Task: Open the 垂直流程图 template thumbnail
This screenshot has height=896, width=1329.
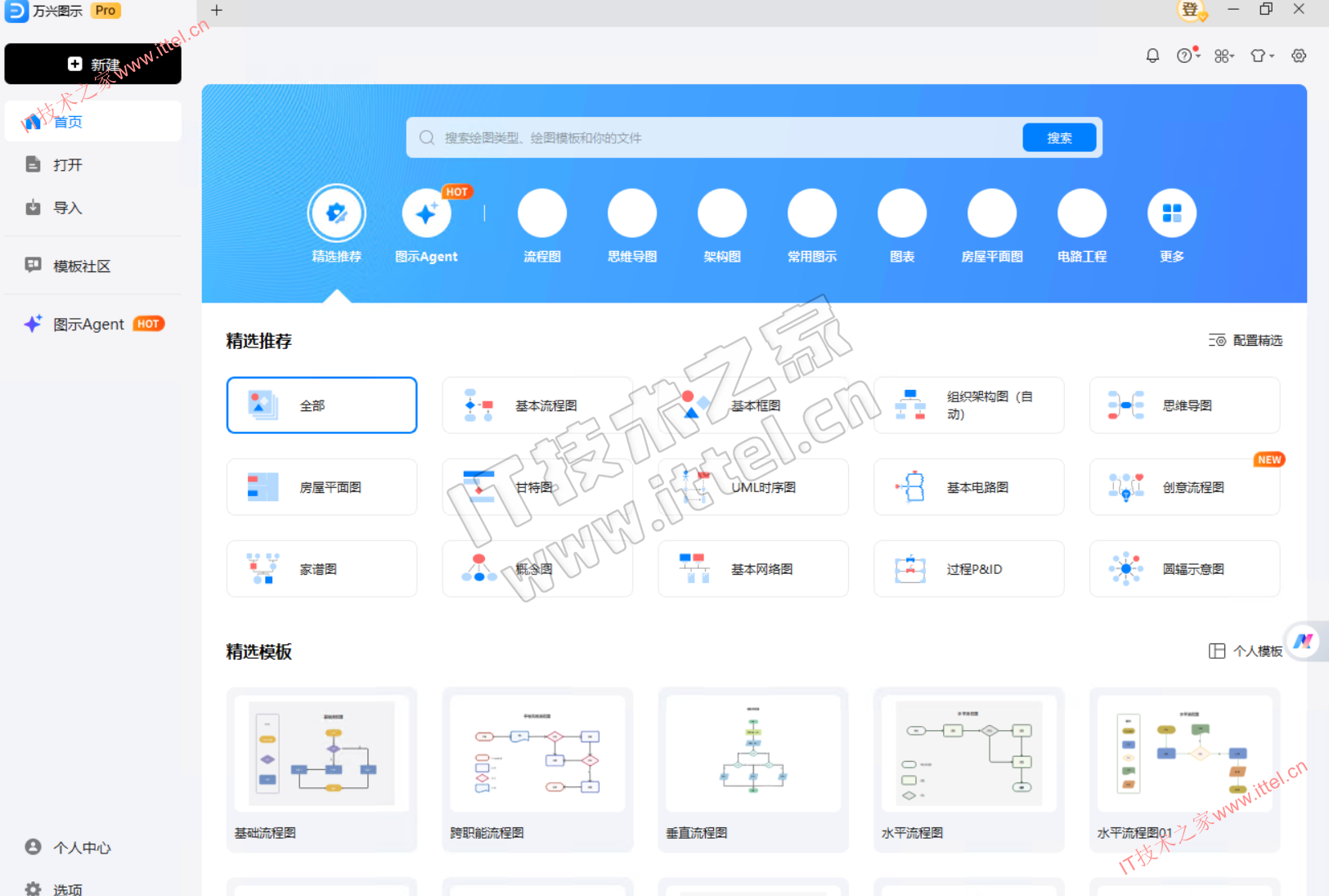Action: 753,754
